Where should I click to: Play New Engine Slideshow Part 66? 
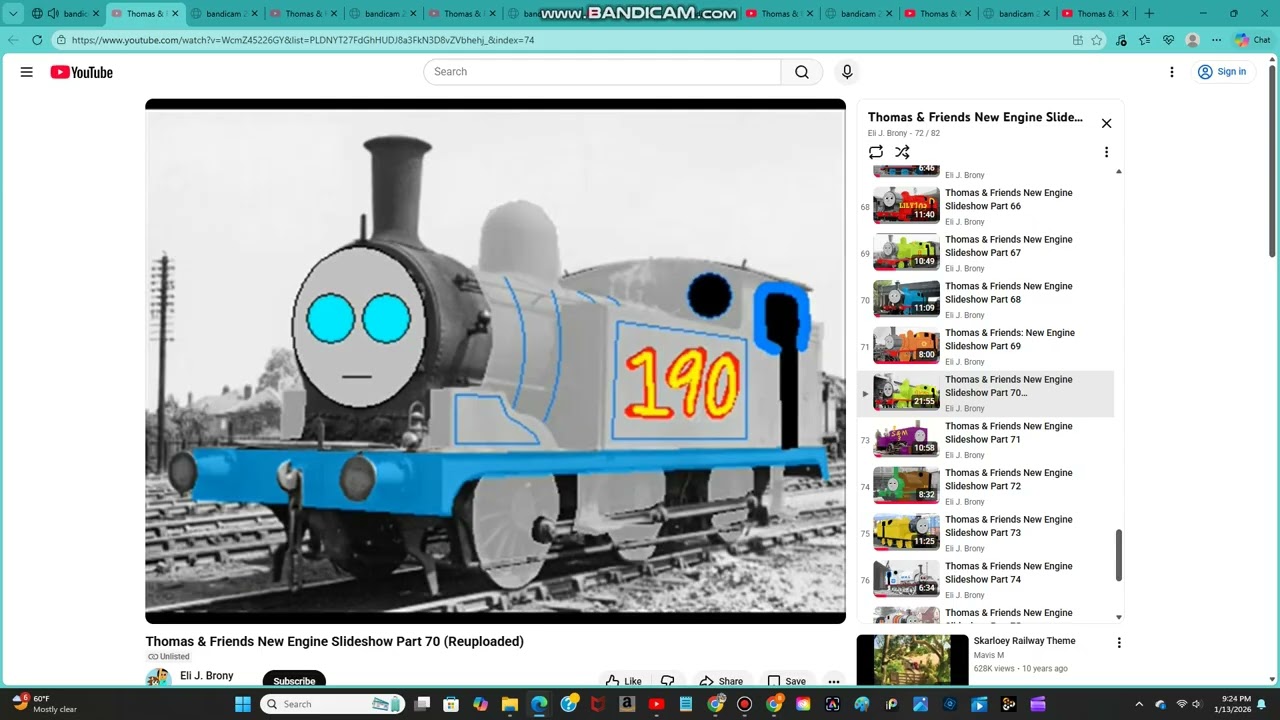[986, 206]
